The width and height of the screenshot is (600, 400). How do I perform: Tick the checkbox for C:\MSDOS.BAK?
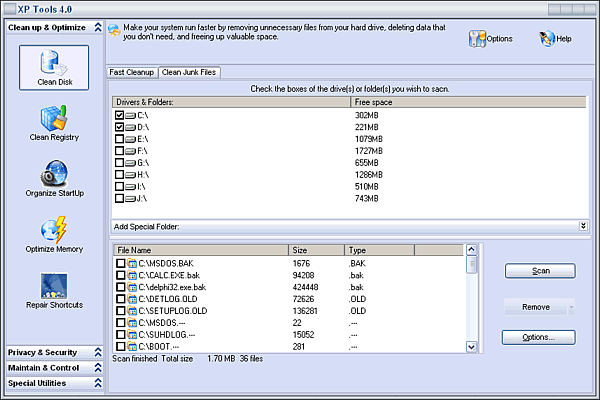click(x=121, y=263)
